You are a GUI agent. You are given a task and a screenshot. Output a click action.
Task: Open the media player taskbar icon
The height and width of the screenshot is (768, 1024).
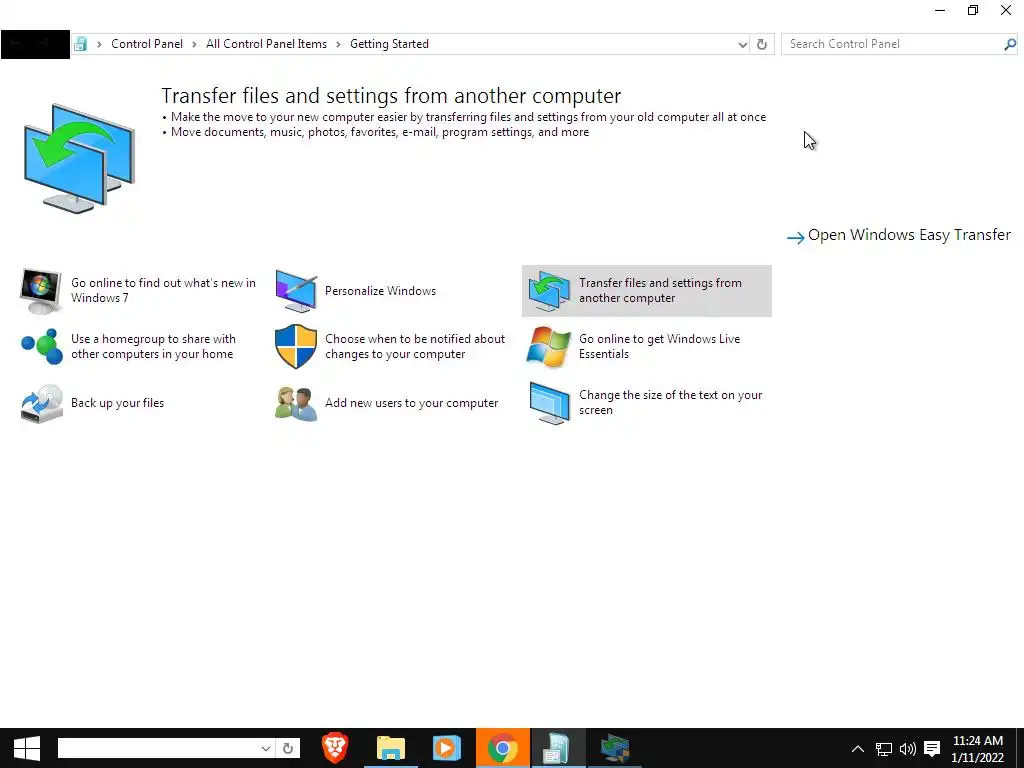(x=447, y=748)
